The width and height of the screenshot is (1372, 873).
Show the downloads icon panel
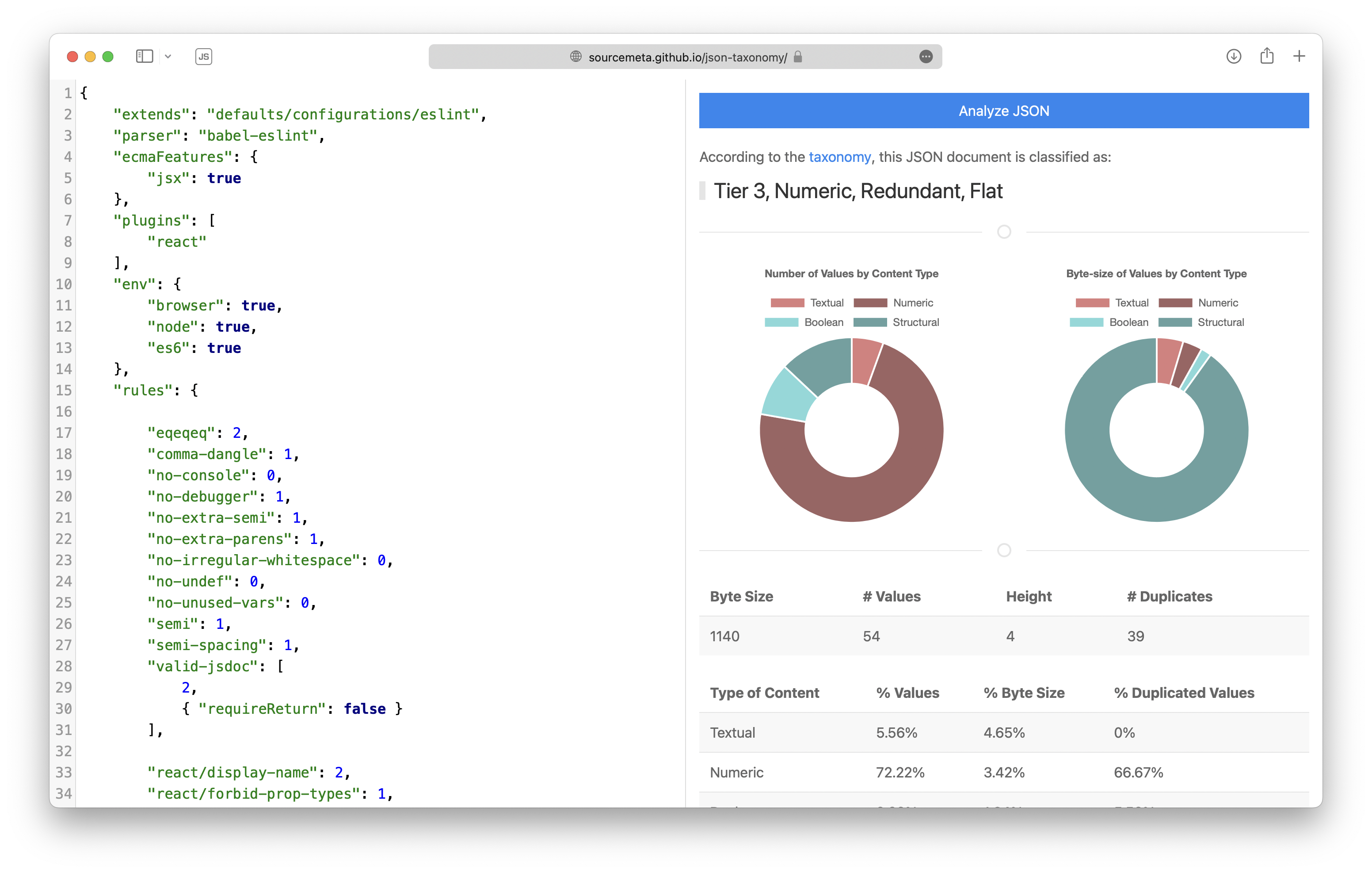[x=1234, y=57]
